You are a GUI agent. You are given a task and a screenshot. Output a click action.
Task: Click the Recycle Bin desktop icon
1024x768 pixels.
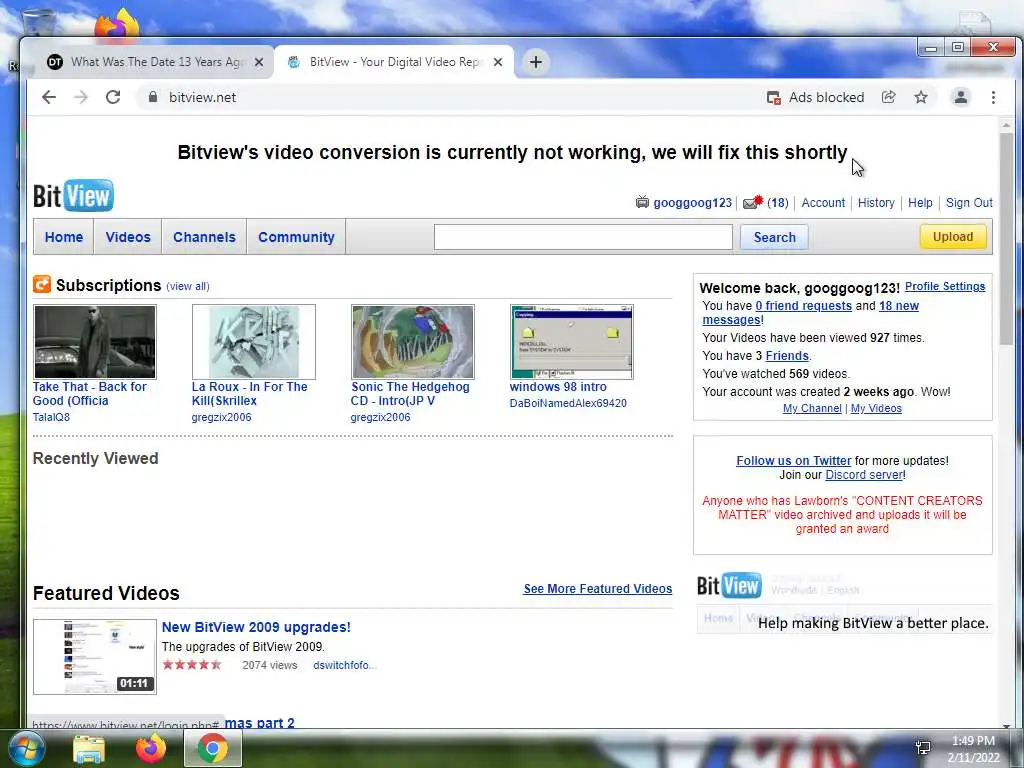37,23
